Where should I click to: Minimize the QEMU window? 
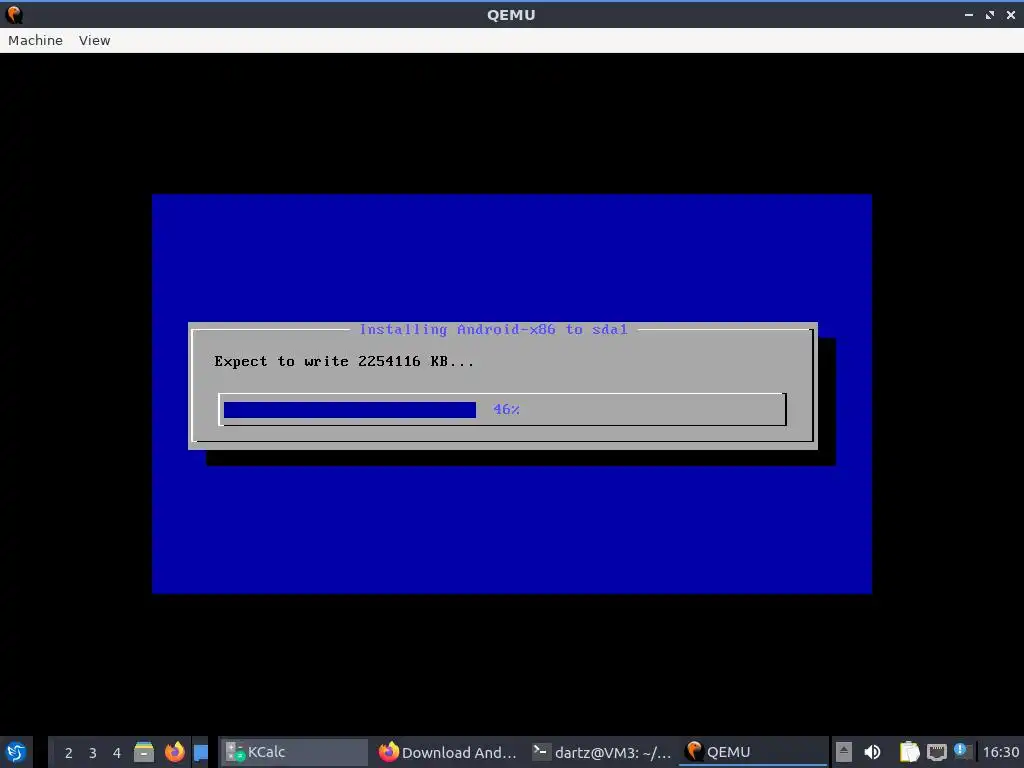(x=969, y=14)
